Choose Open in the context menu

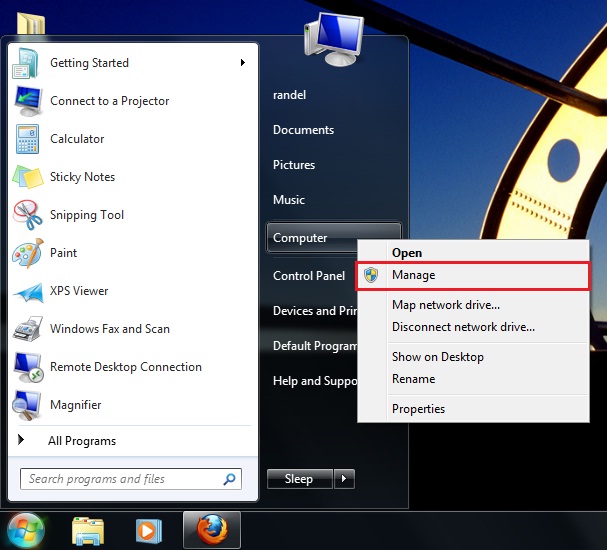click(473, 253)
